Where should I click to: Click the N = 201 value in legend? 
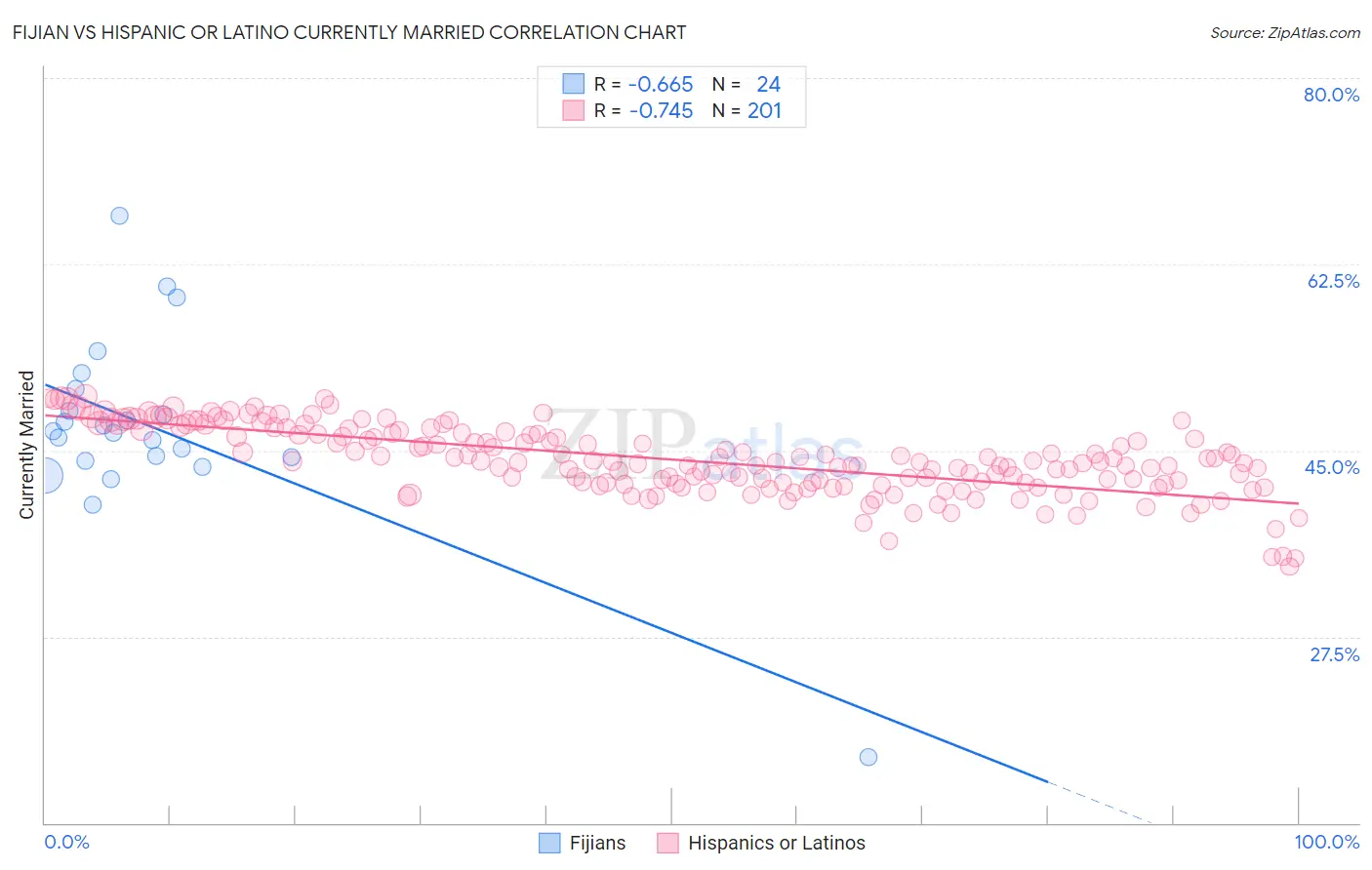[747, 110]
